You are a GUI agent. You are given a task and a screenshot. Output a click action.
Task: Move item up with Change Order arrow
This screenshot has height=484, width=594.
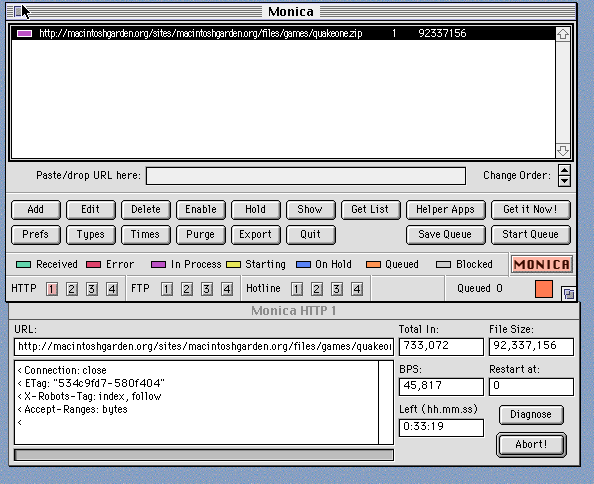[564, 170]
